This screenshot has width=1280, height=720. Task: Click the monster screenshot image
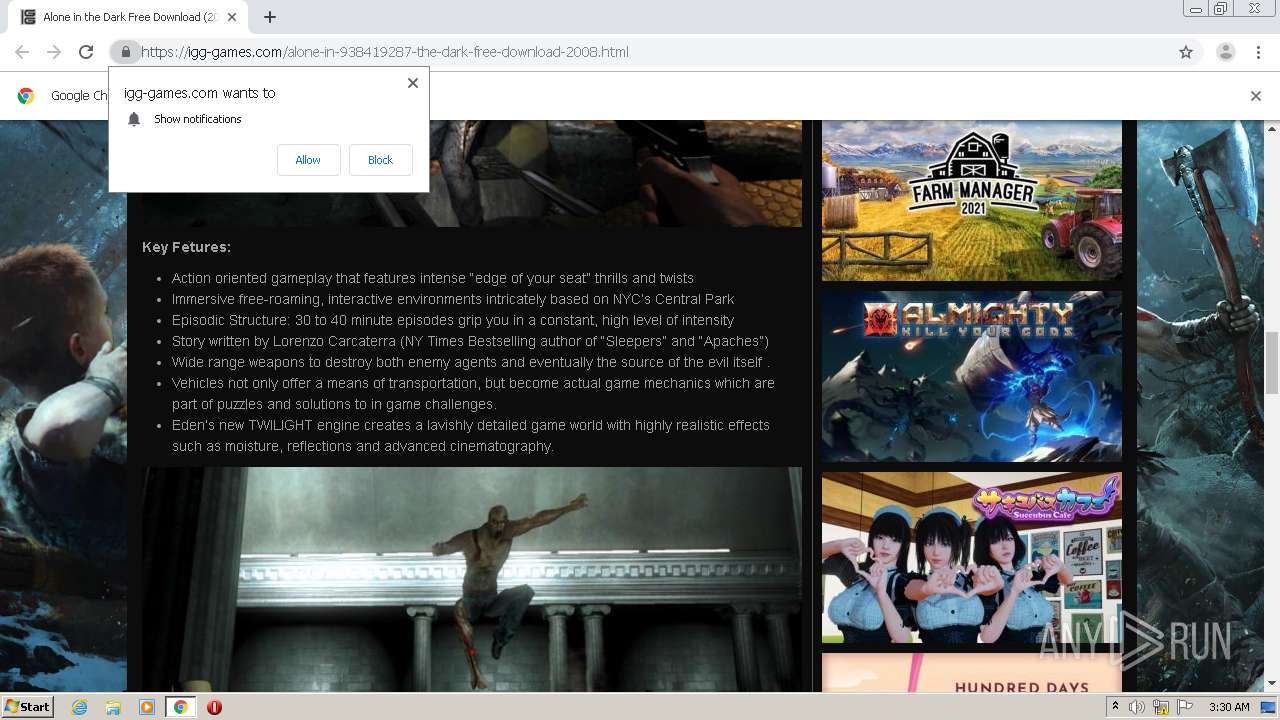point(471,579)
